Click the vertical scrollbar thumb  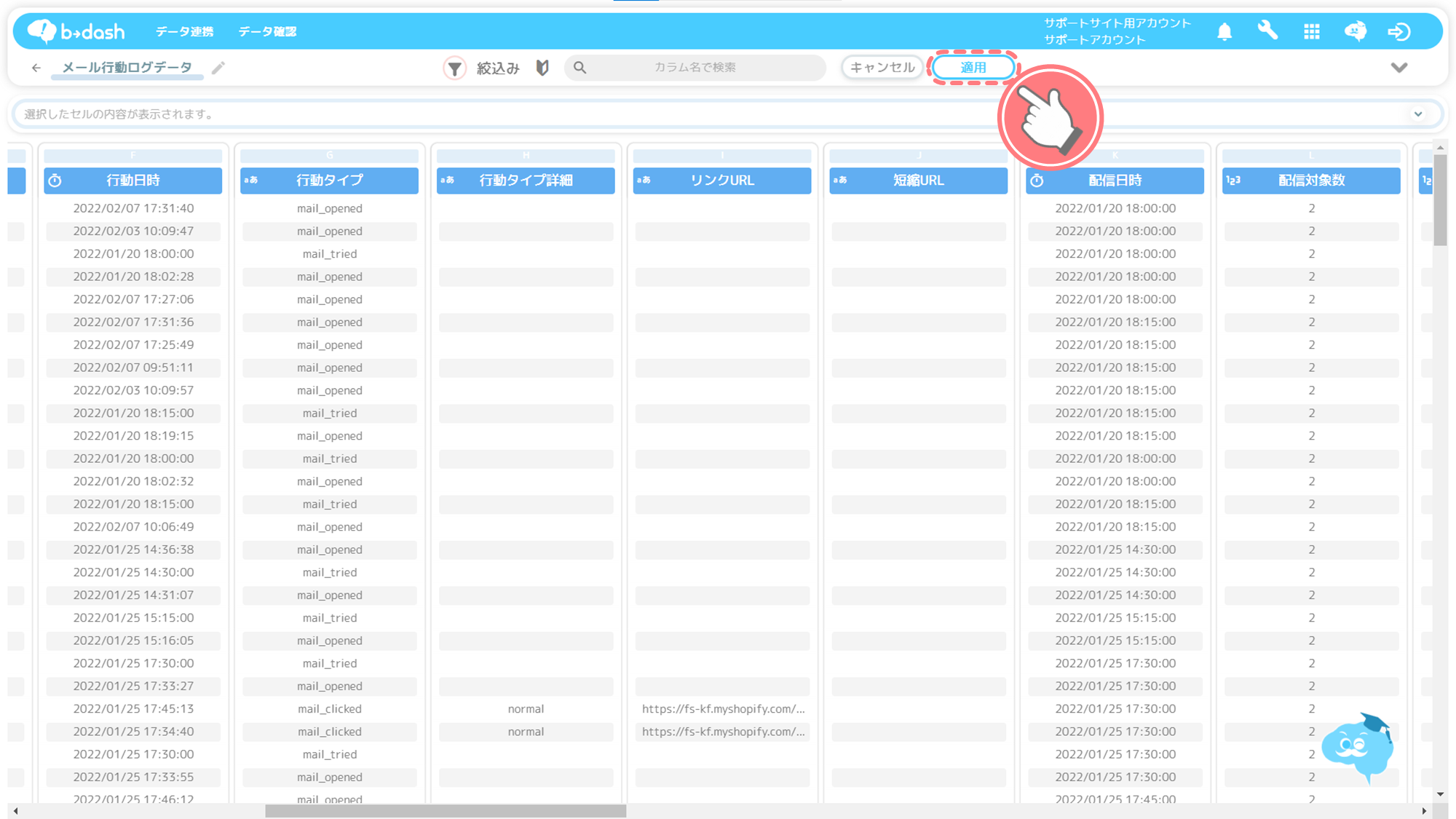tap(1440, 200)
